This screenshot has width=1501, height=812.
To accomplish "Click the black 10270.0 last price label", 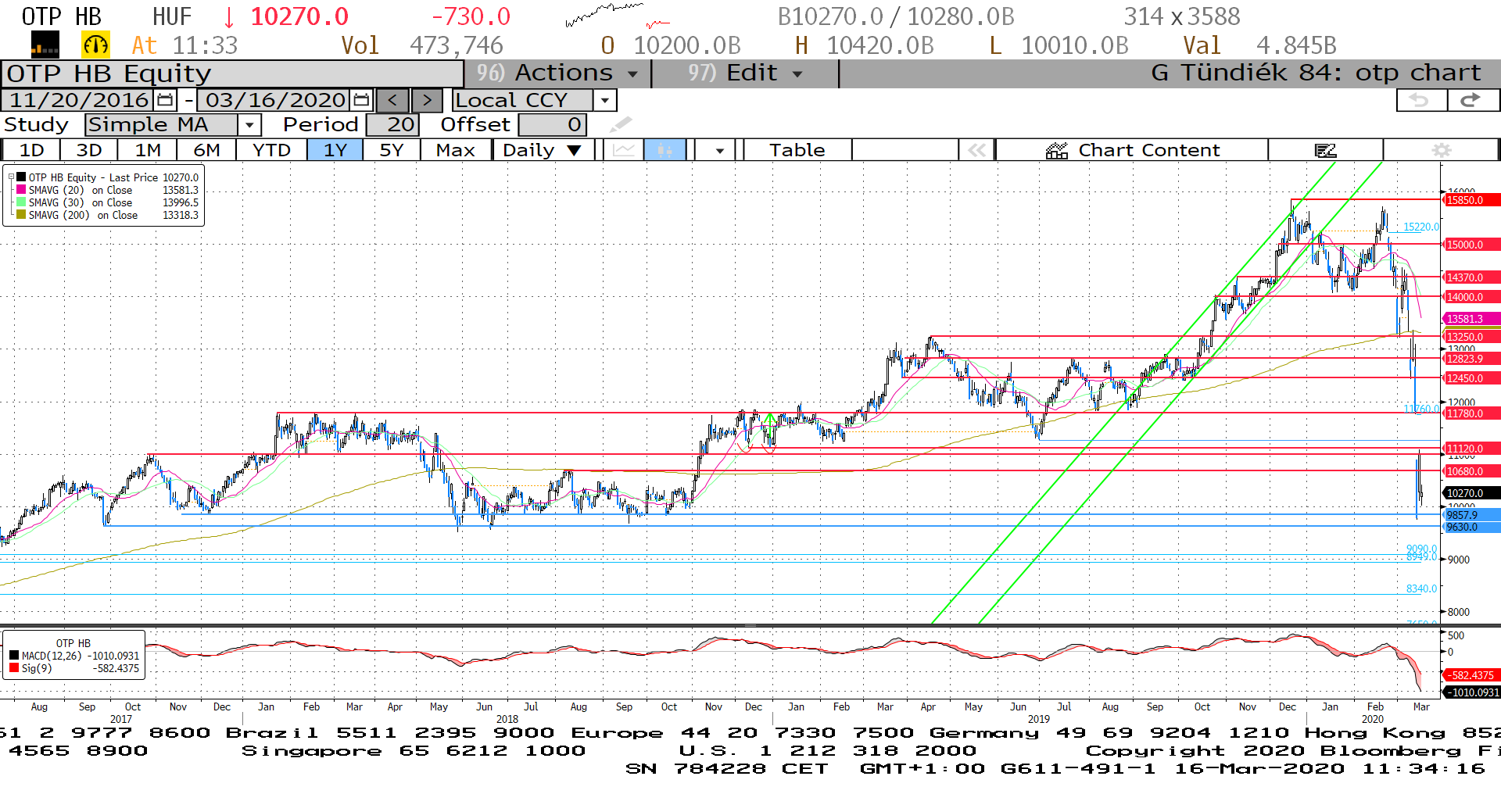I will pos(1471,493).
